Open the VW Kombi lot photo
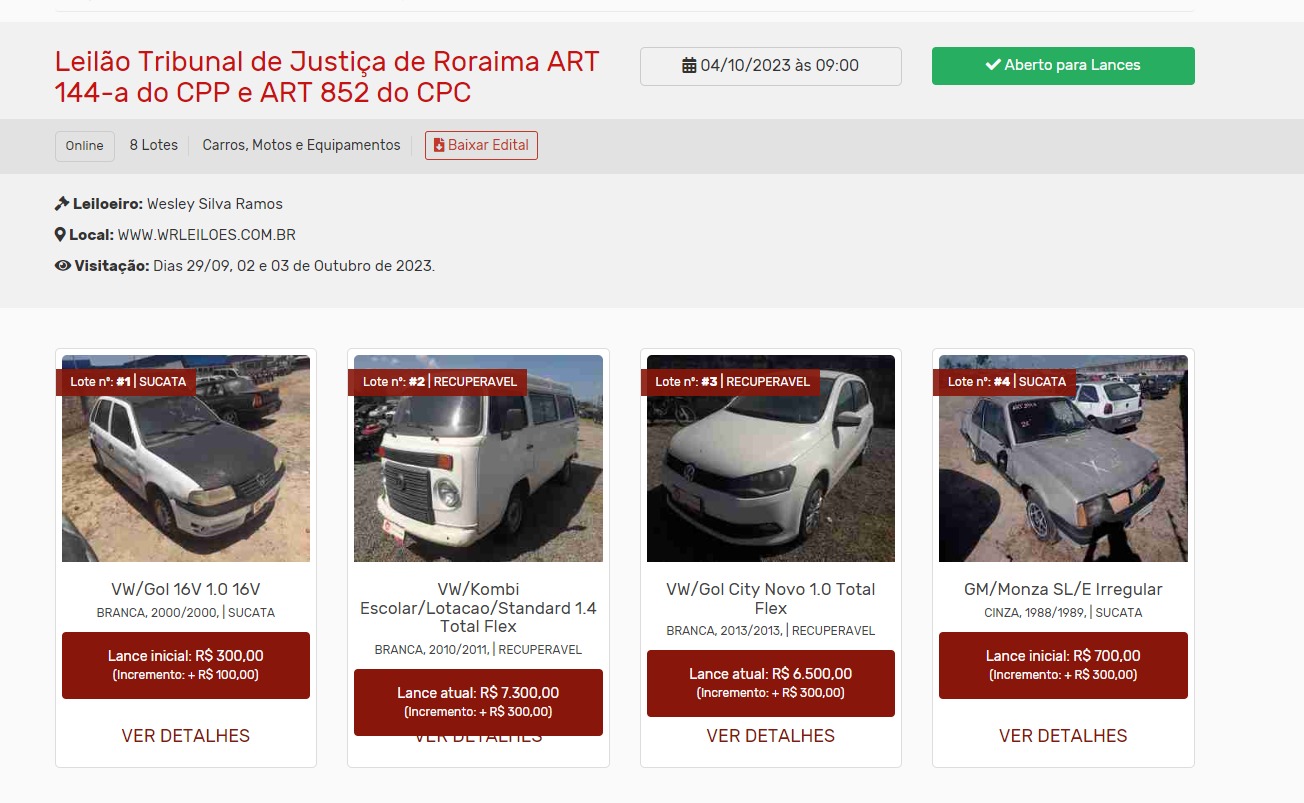Screen dimensions: 1304x803 [x=478, y=459]
